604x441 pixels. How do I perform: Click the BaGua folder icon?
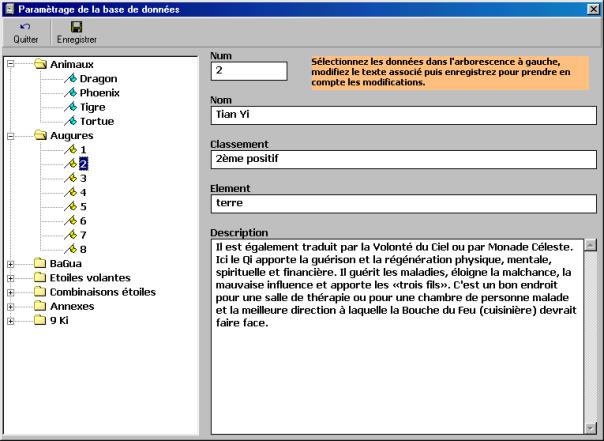(40, 263)
